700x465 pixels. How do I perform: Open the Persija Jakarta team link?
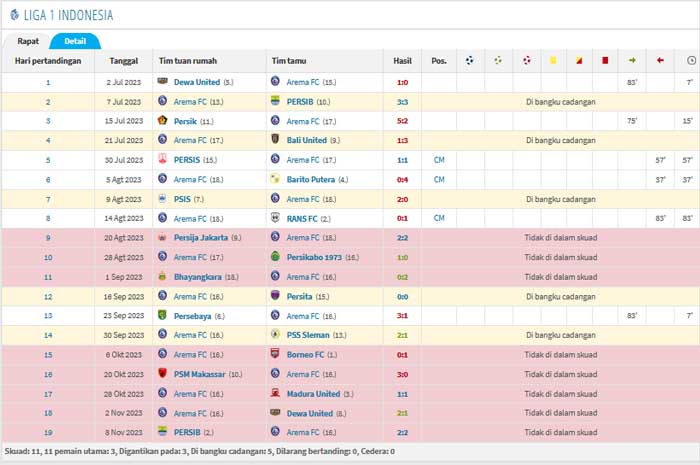[201, 238]
